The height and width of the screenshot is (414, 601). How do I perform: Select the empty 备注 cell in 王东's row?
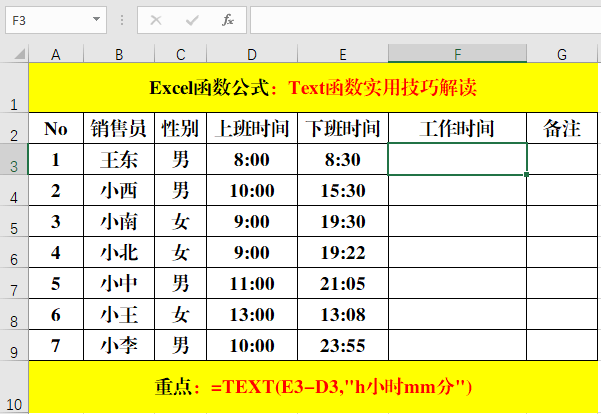click(x=562, y=159)
